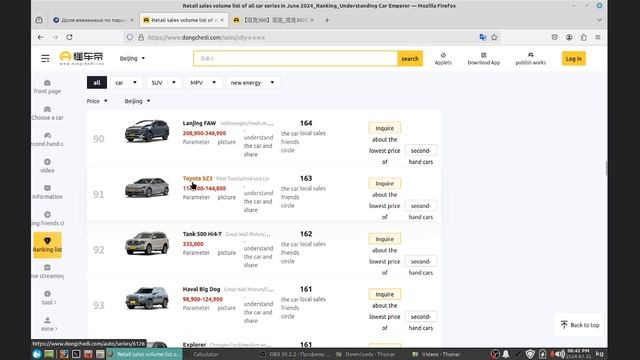The height and width of the screenshot is (360, 640).
Task: Click Inquire for Lanjing FAW
Action: (x=384, y=128)
